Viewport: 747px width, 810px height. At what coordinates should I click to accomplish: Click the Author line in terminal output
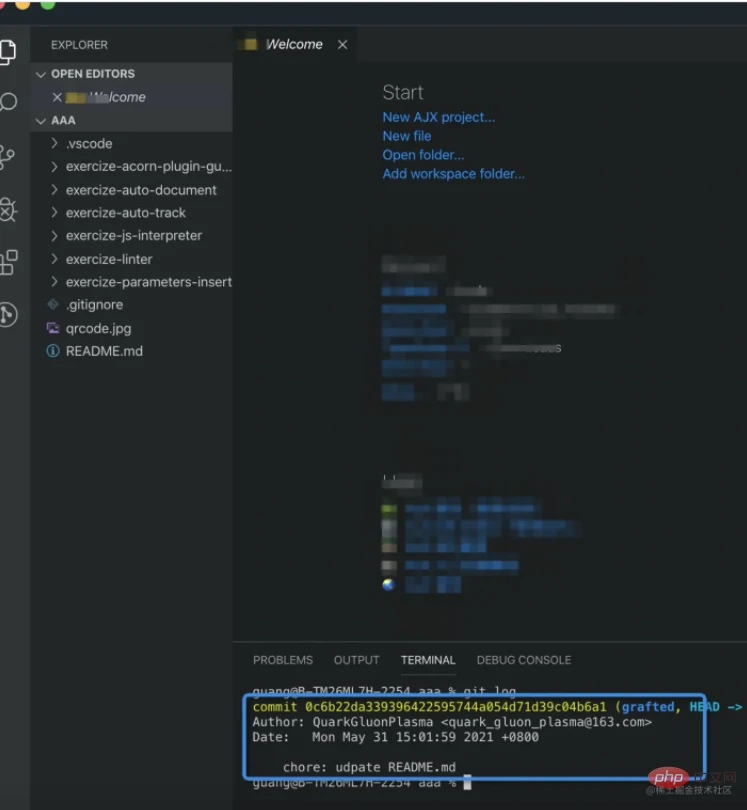[x=452, y=722]
